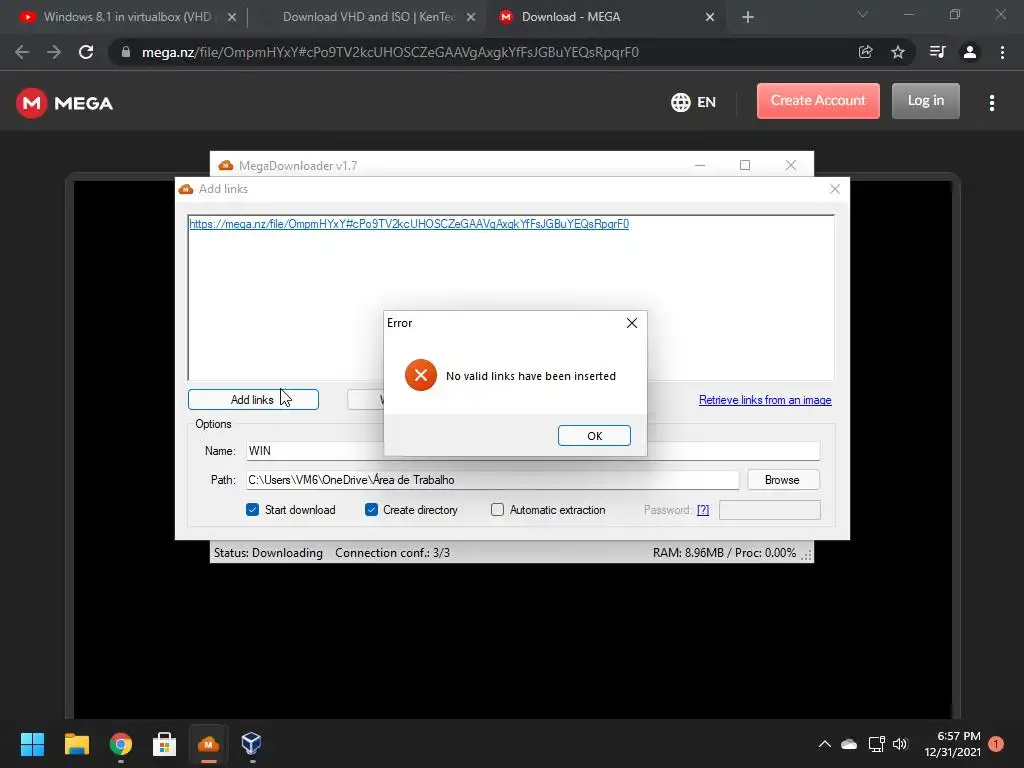Screen dimensions: 1024x768
Task: Bookmark this page with the star
Action: (898, 52)
